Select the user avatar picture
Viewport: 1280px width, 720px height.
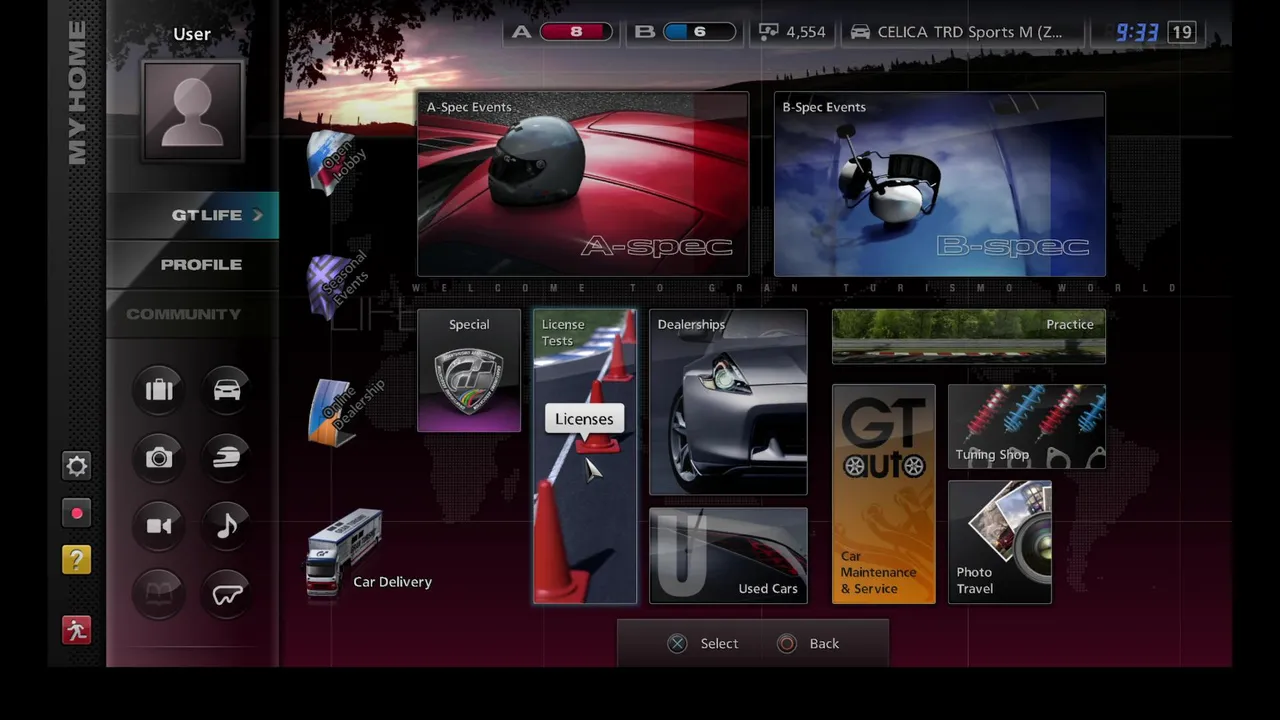pos(192,110)
